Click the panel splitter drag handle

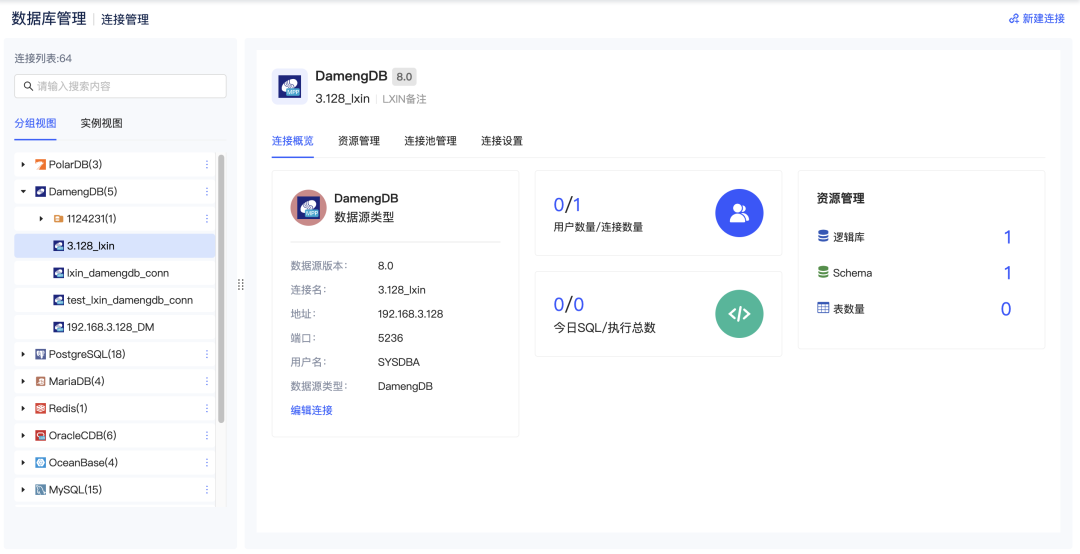click(240, 284)
